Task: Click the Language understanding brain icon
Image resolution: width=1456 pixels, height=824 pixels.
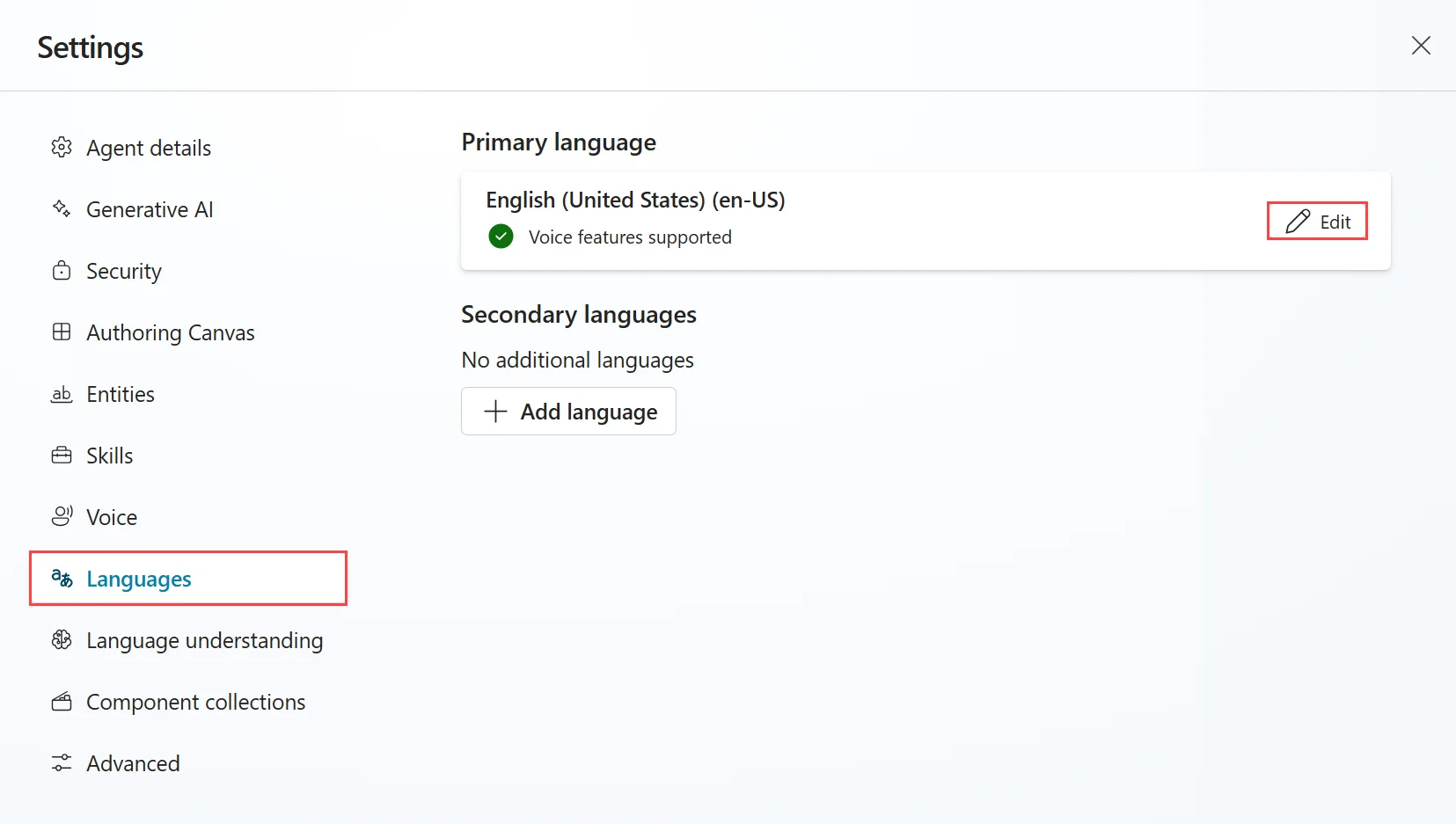Action: [62, 640]
